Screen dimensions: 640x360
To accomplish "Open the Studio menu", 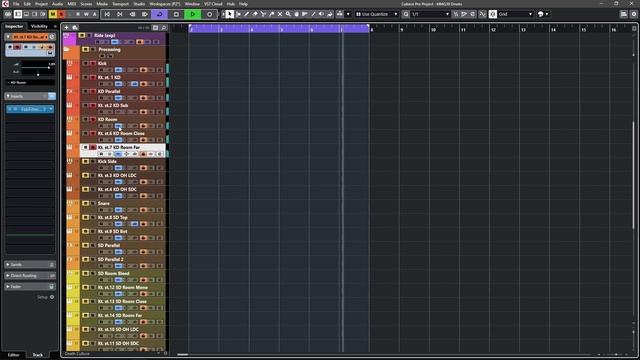I will [139, 4].
